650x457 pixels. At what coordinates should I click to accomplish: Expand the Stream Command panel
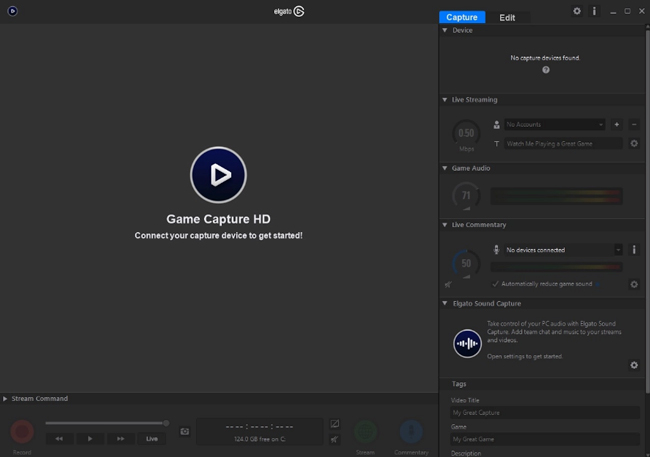click(x=5, y=399)
